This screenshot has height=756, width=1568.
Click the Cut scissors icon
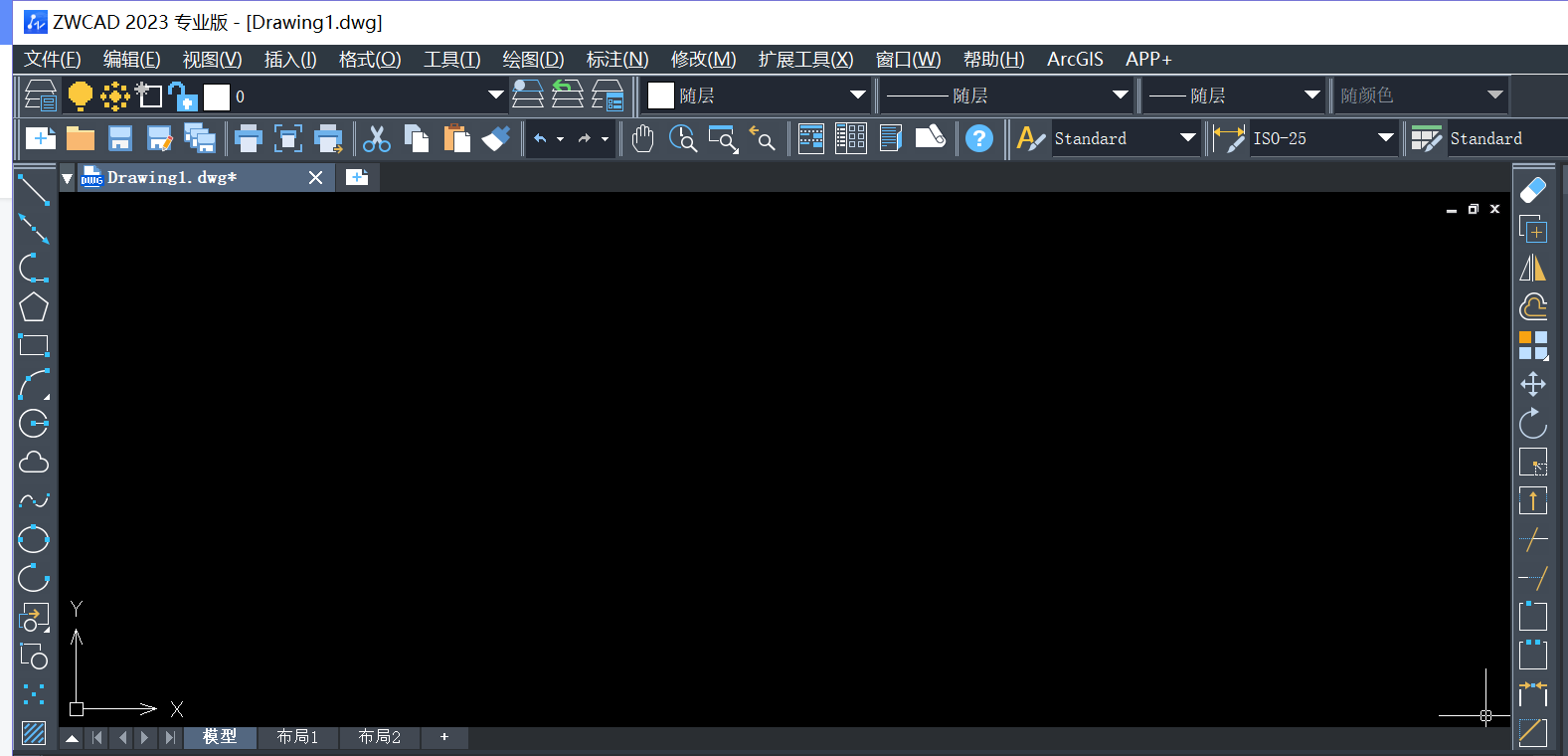tap(377, 138)
